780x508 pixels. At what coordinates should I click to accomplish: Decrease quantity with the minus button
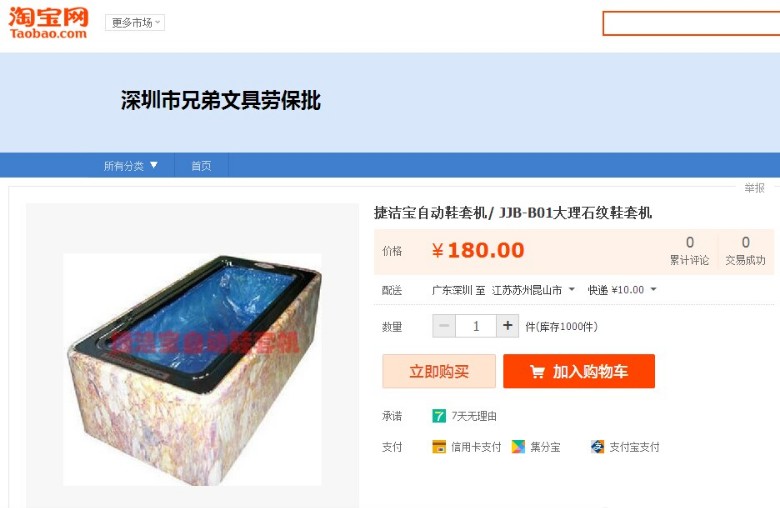[x=444, y=326]
